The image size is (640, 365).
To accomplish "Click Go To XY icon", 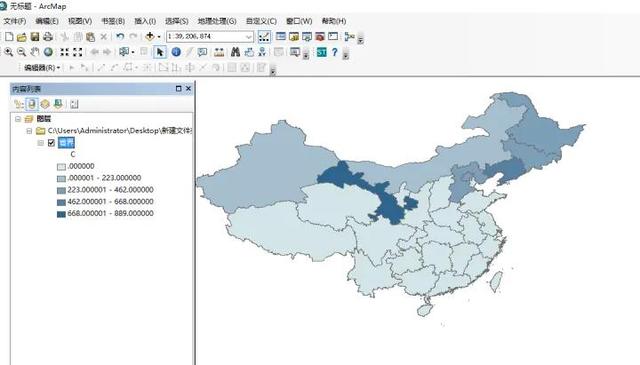I will coord(262,52).
